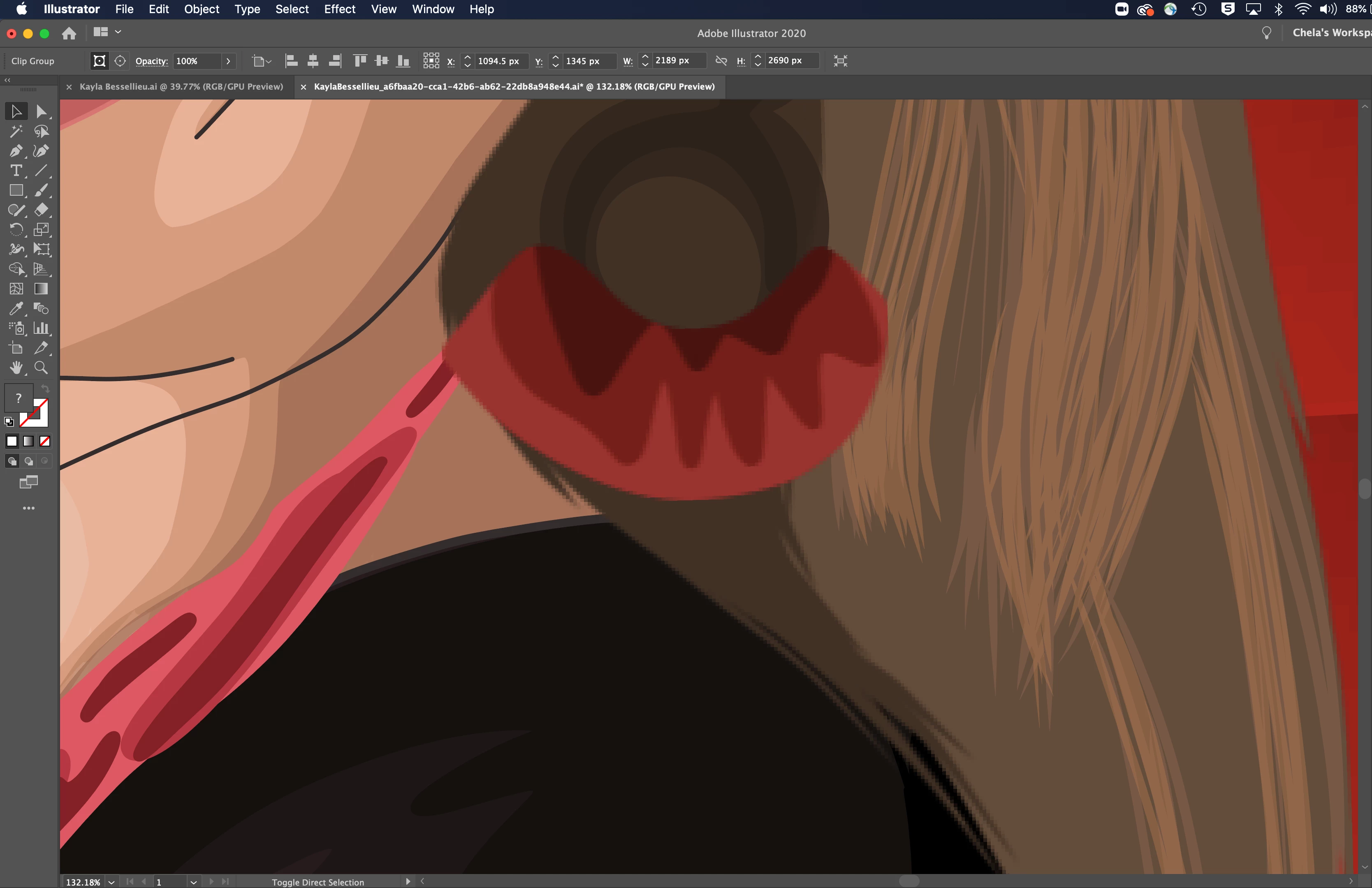This screenshot has width=1372, height=888.
Task: Pick the Eraser tool
Action: click(41, 210)
